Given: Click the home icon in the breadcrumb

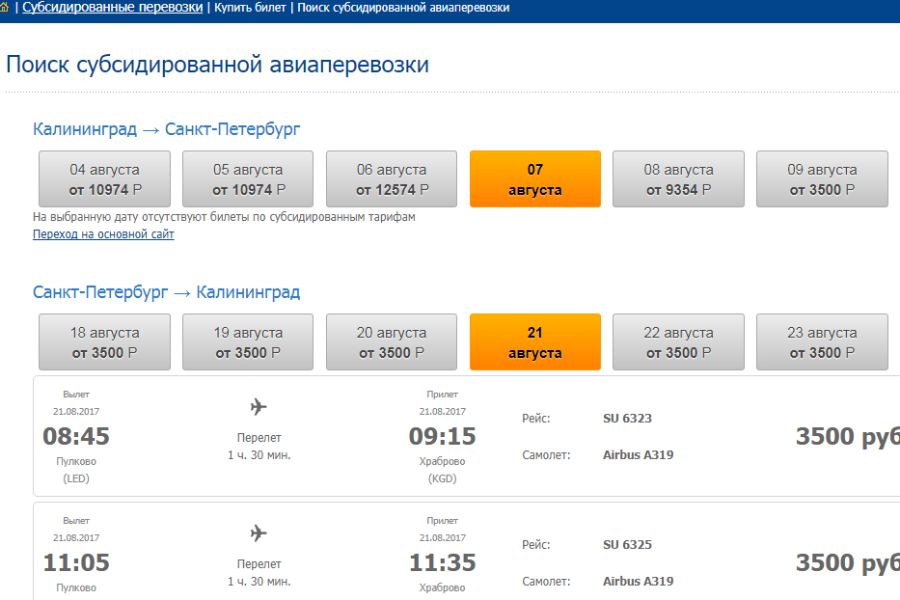Looking at the screenshot, I should pyautogui.click(x=4, y=7).
